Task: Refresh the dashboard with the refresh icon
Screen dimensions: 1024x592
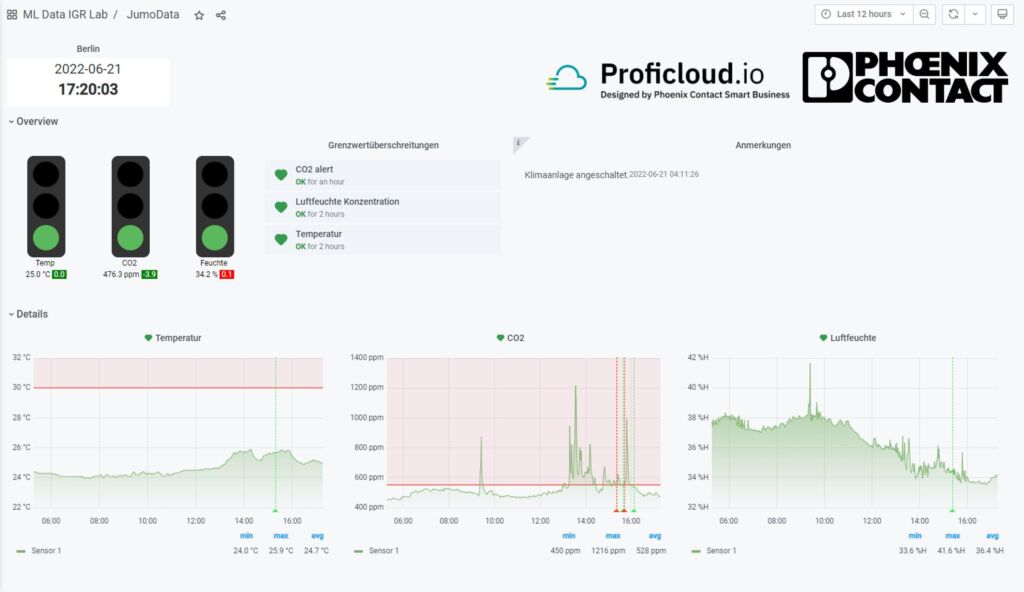Action: click(x=953, y=14)
